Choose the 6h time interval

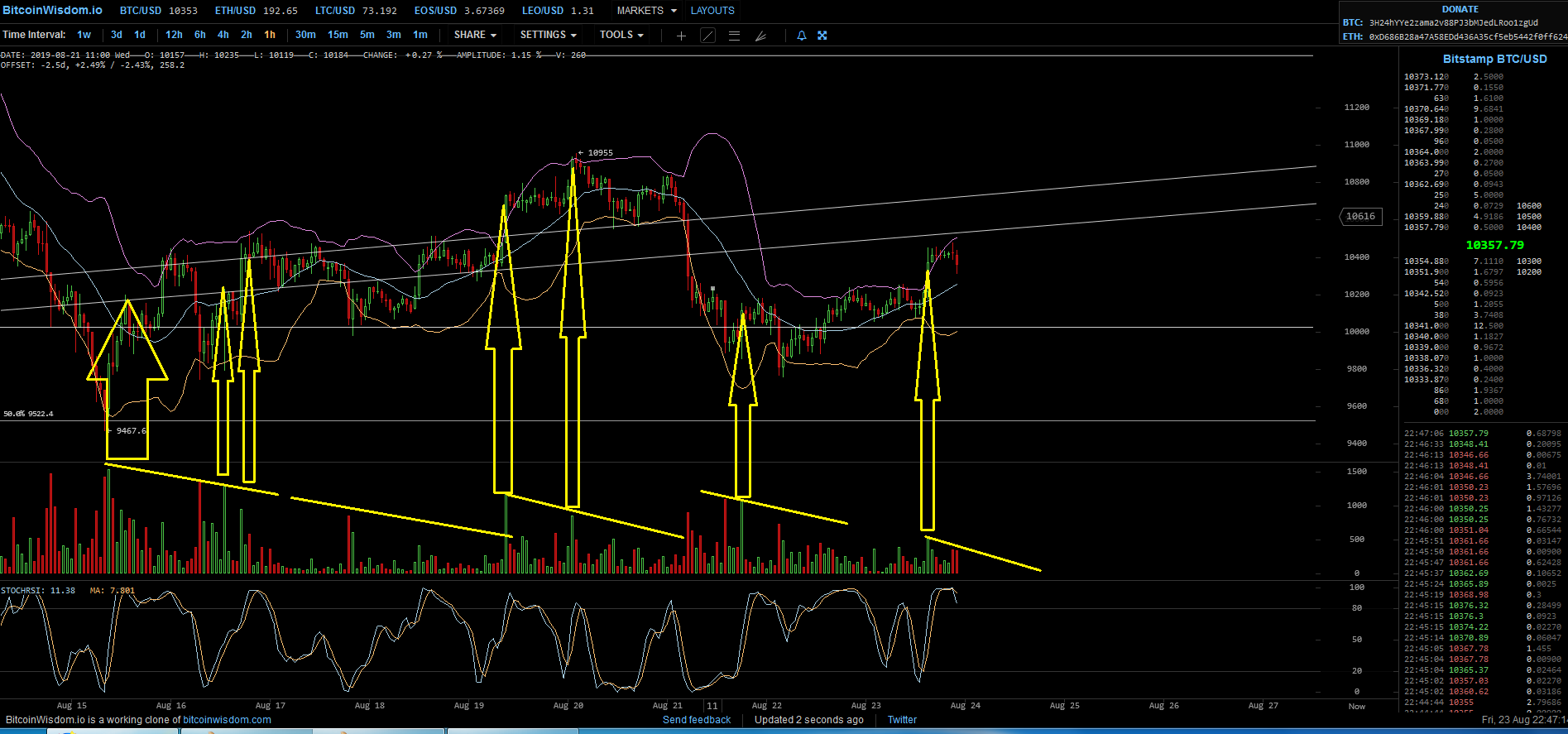(200, 35)
